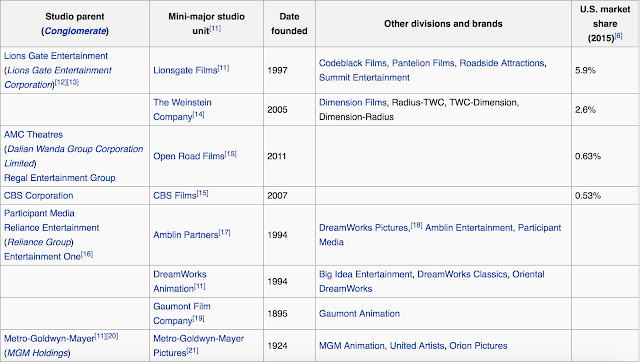Select the 0.53% market share value
Image resolution: width=640 pixels, height=362 pixels.
(588, 195)
